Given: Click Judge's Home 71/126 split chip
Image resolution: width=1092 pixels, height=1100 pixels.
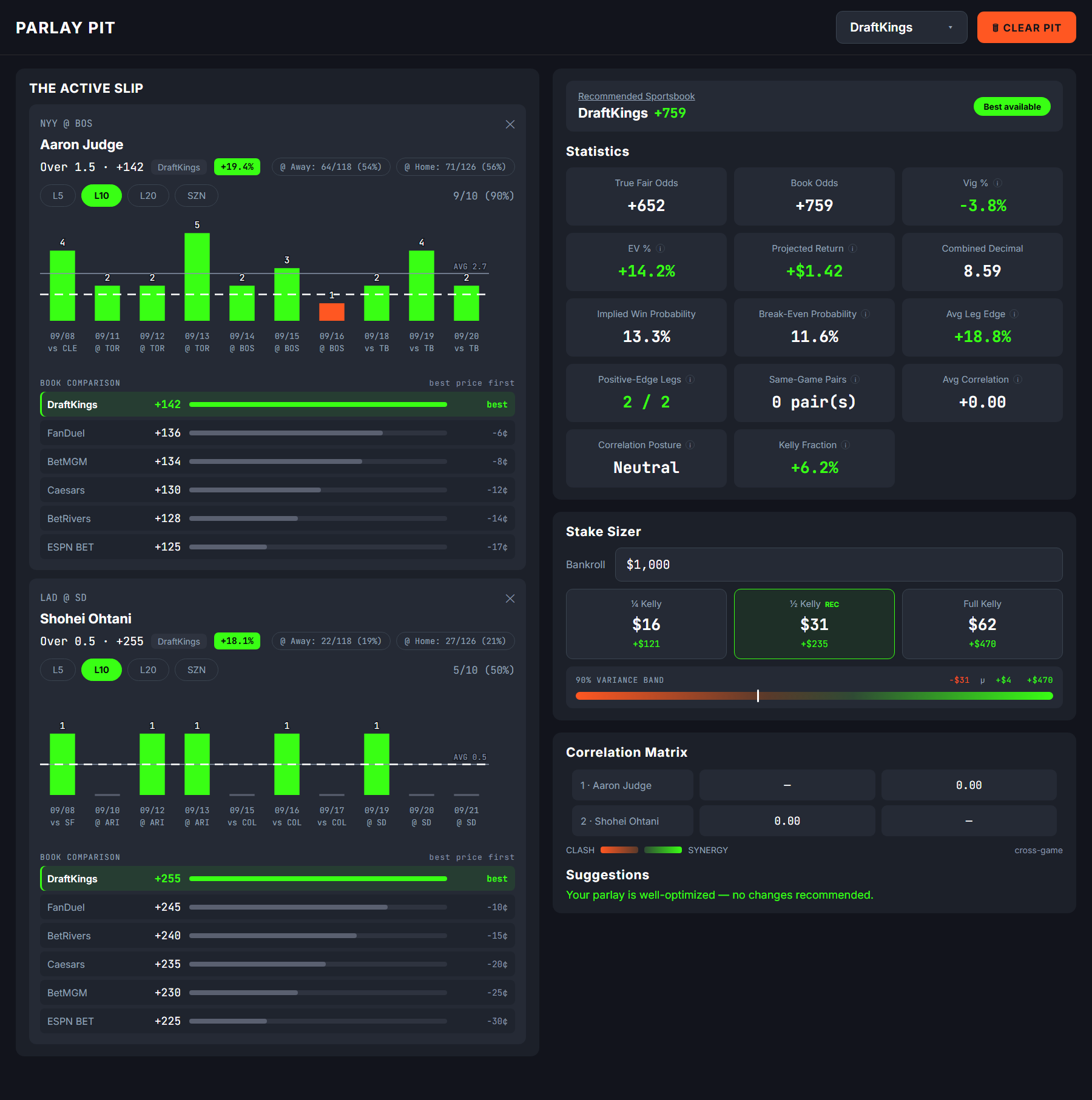Looking at the screenshot, I should pos(455,167).
